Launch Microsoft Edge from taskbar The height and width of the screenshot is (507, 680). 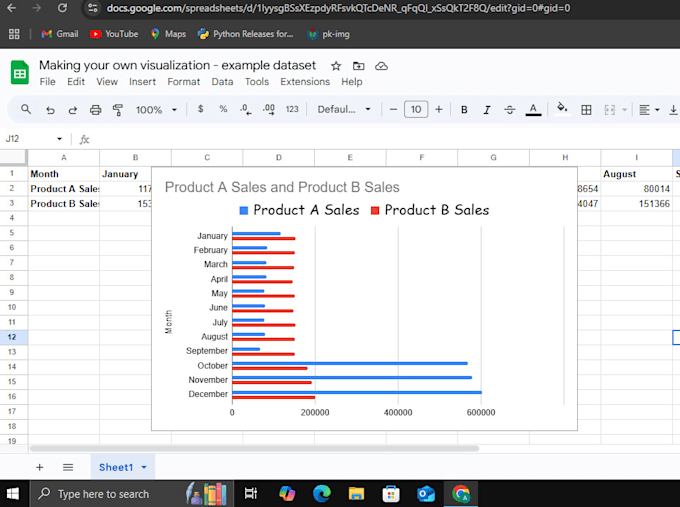click(x=321, y=494)
